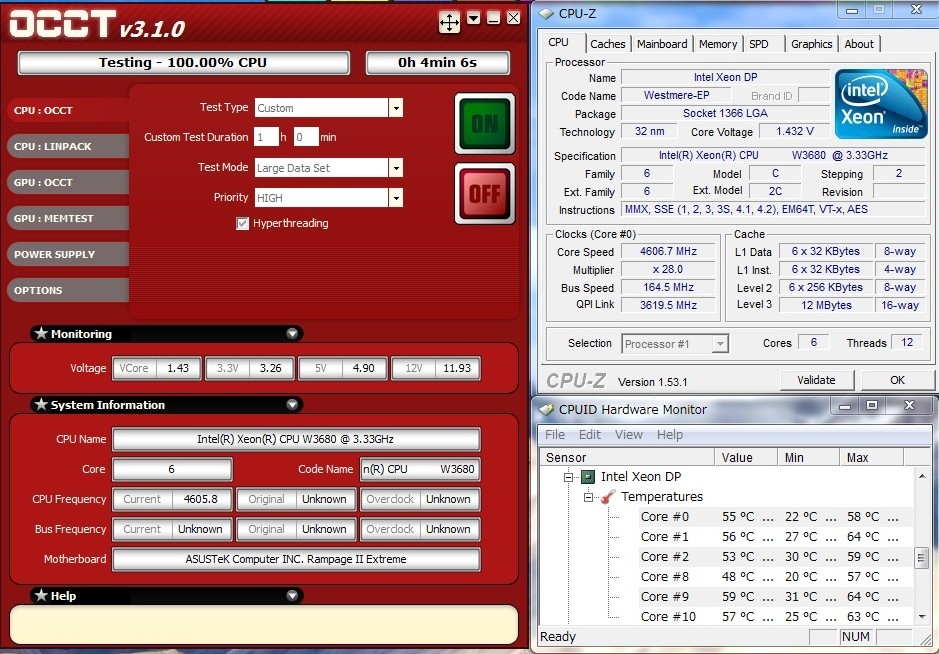The image size is (939, 654).
Task: Click the Custom Test Duration hours field
Action: pos(265,137)
